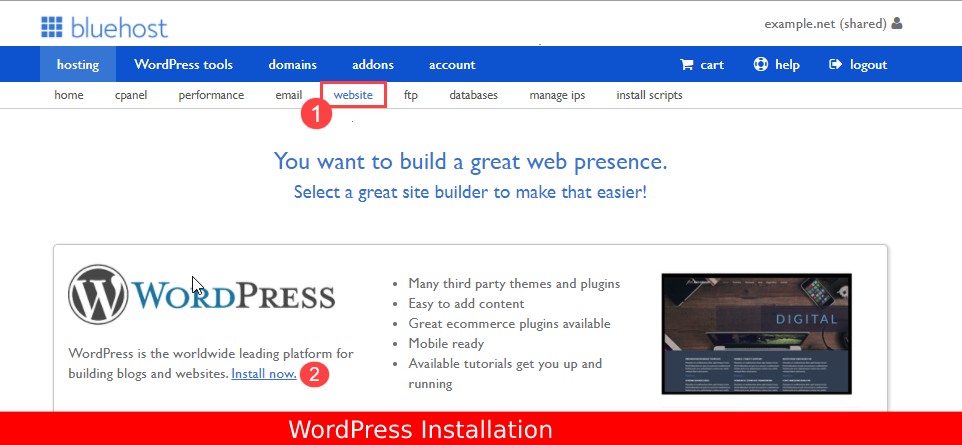962x445 pixels.
Task: Click the WordPress wordmark text
Action: 234,296
